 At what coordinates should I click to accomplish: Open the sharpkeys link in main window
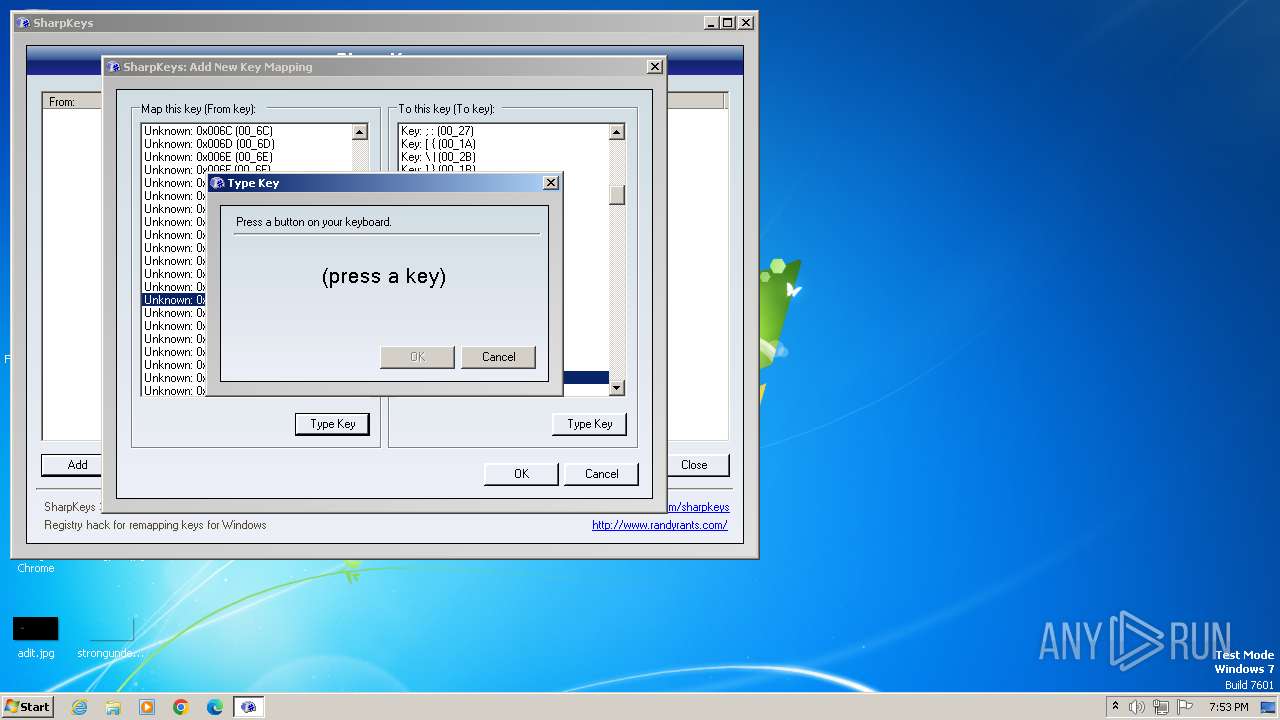tap(697, 507)
